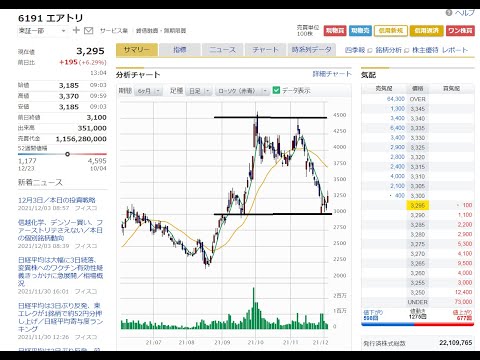Open the 株主優待 link
This screenshot has width=480, height=360.
click(425, 50)
